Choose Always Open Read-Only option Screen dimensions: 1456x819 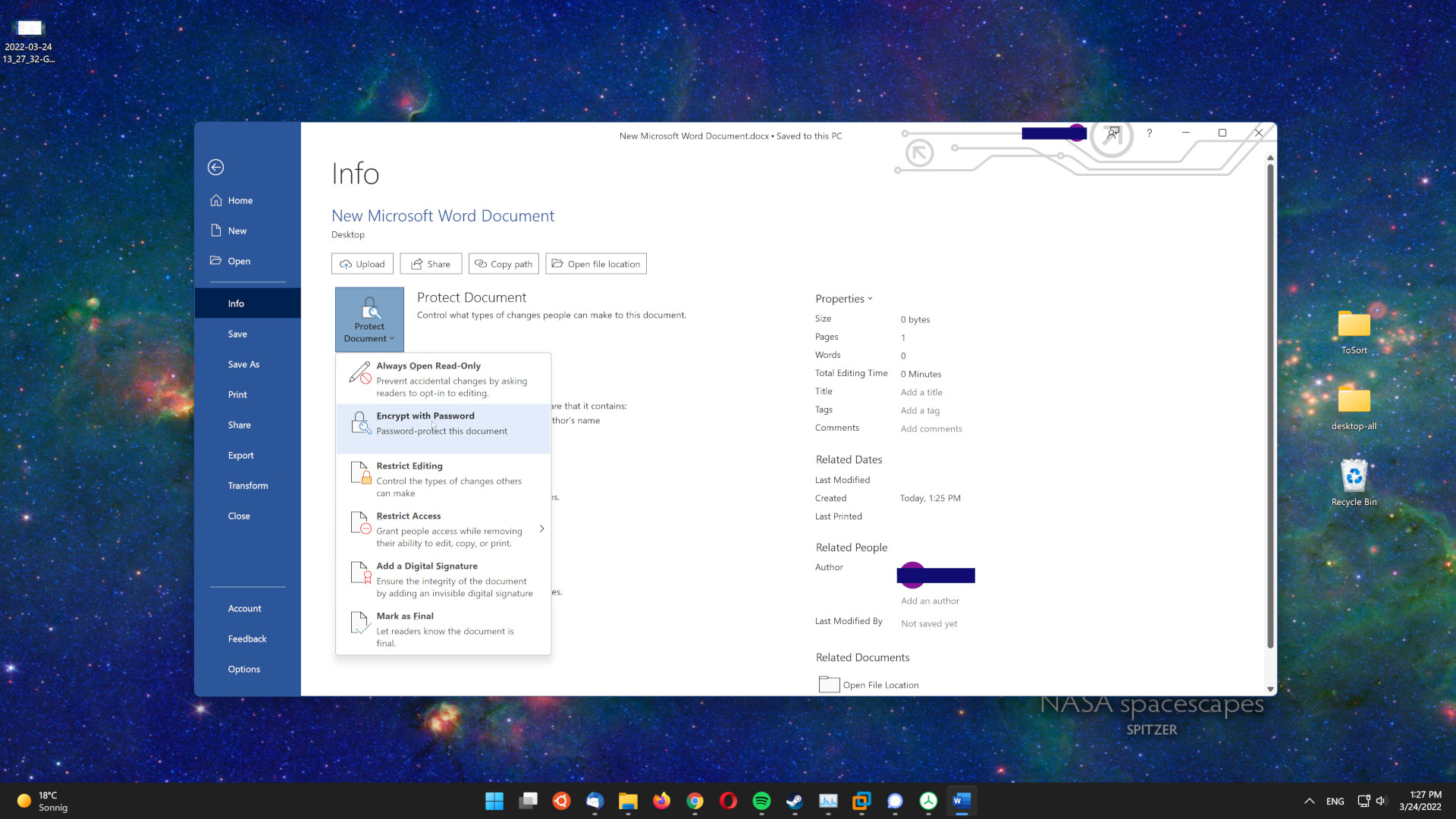pyautogui.click(x=444, y=379)
